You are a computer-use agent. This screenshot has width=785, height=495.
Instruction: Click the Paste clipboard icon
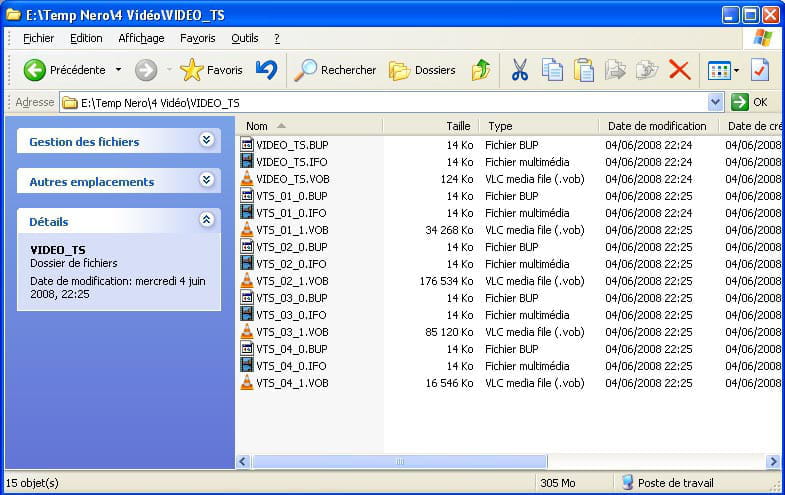(584, 70)
